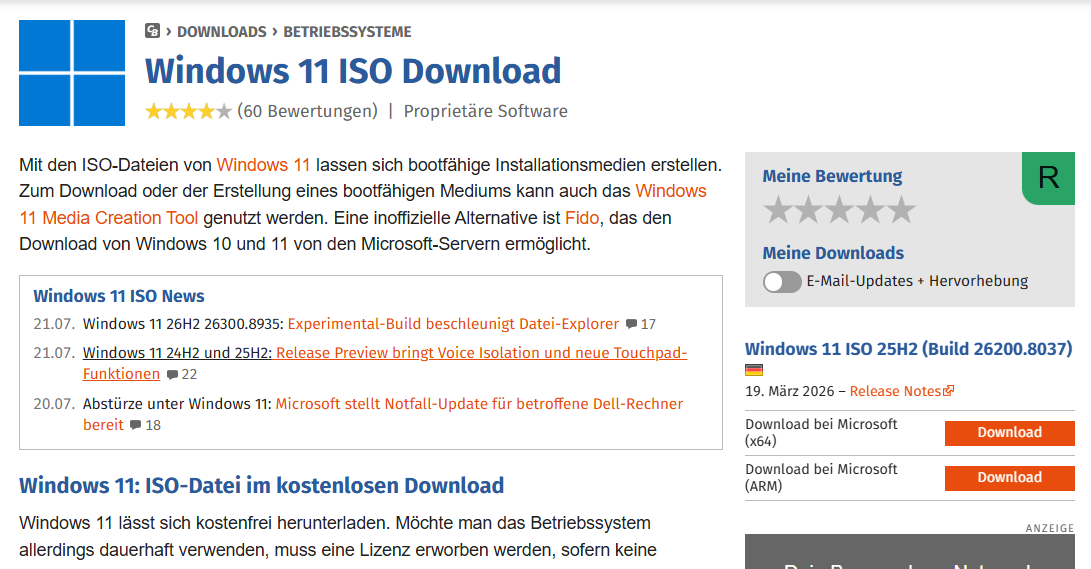Screen dimensions: 1091x569
Task: Follow the Windows 11 link in intro paragraph
Action: [263, 165]
